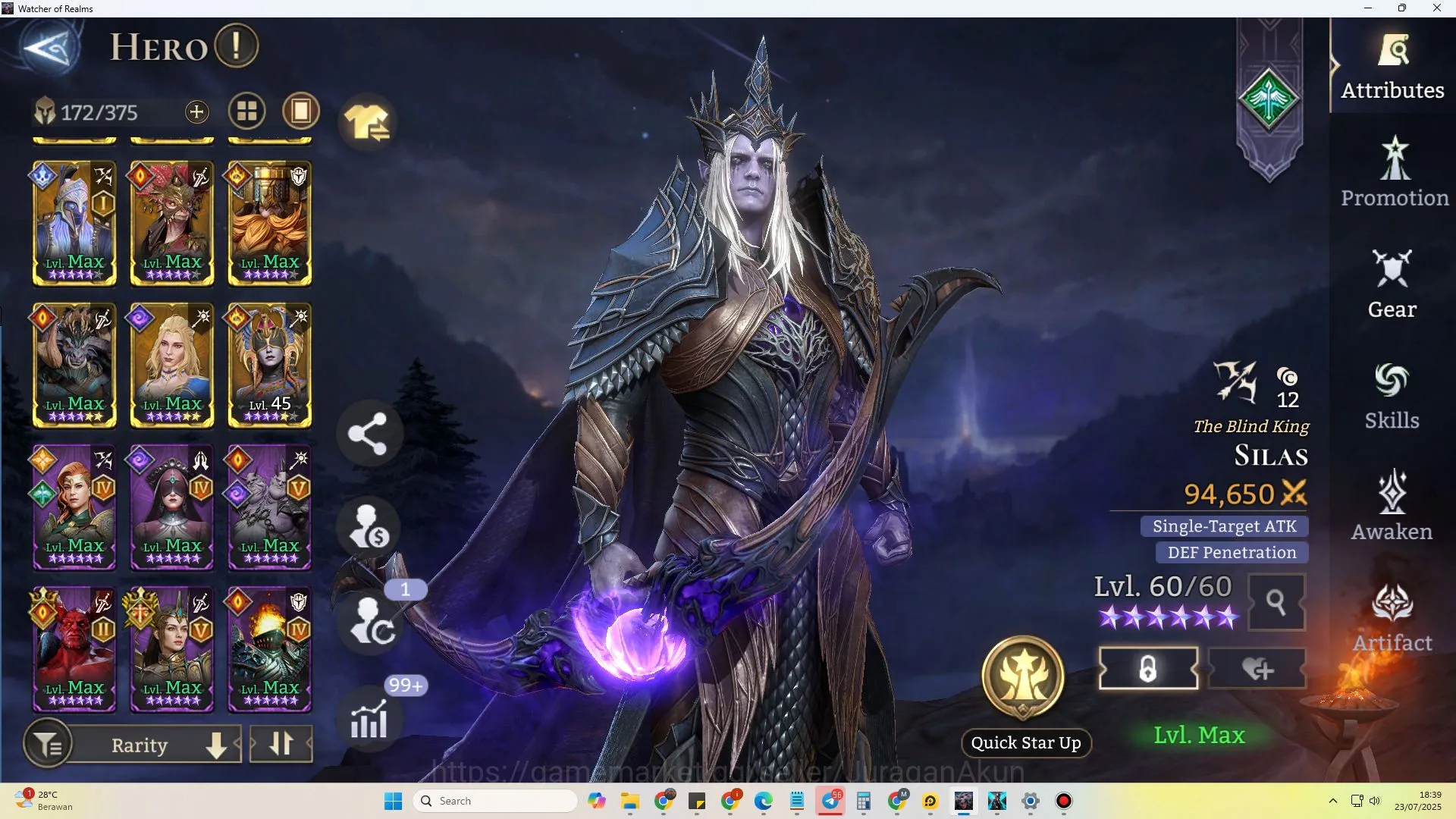Click the Quick Star Up button
The height and width of the screenshot is (819, 1456).
(1026, 742)
